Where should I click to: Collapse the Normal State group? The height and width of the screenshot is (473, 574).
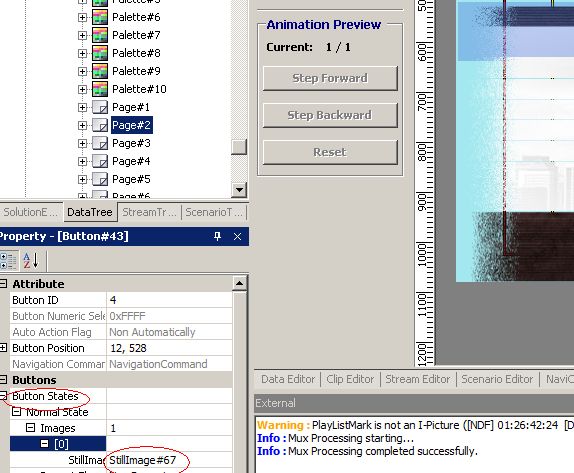[16, 412]
